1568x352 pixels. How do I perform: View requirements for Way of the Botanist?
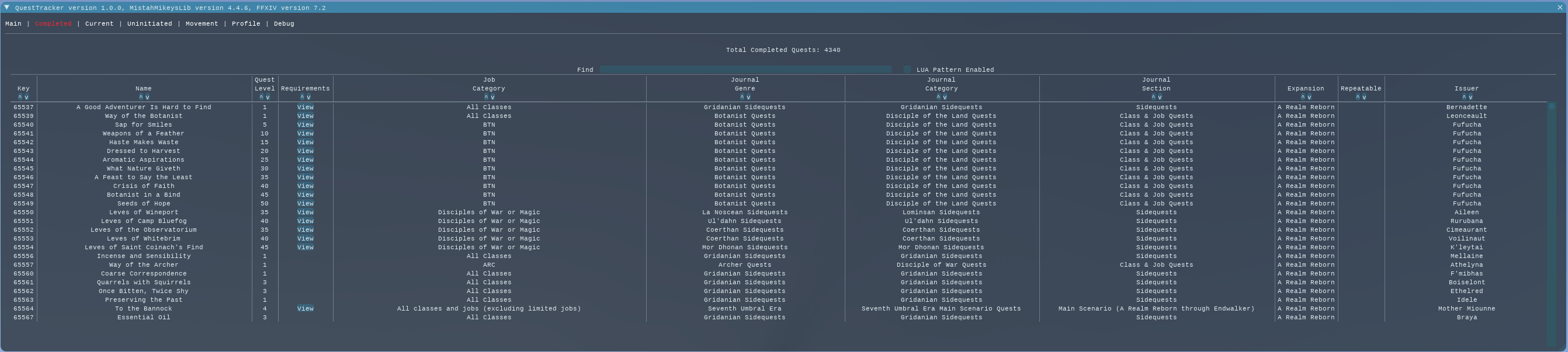305,116
